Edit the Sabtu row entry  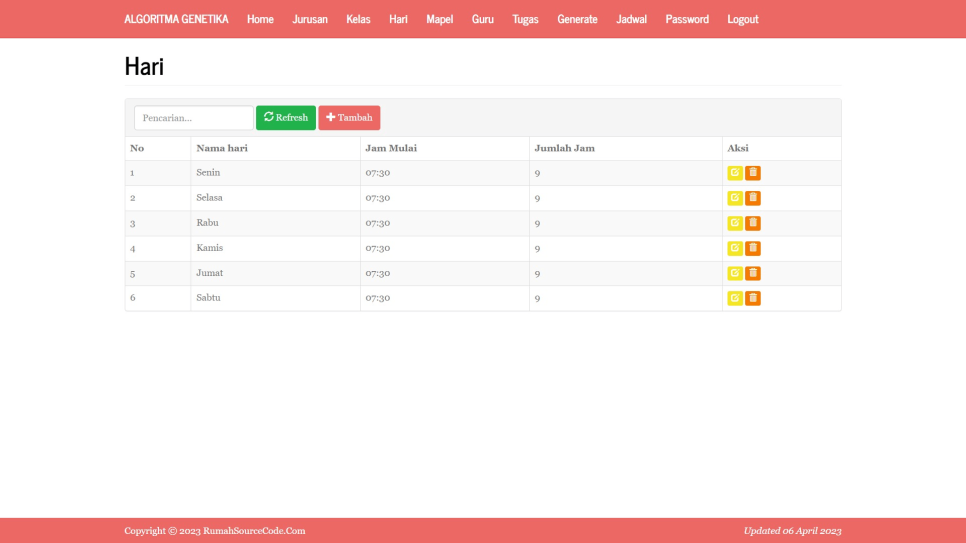(735, 298)
